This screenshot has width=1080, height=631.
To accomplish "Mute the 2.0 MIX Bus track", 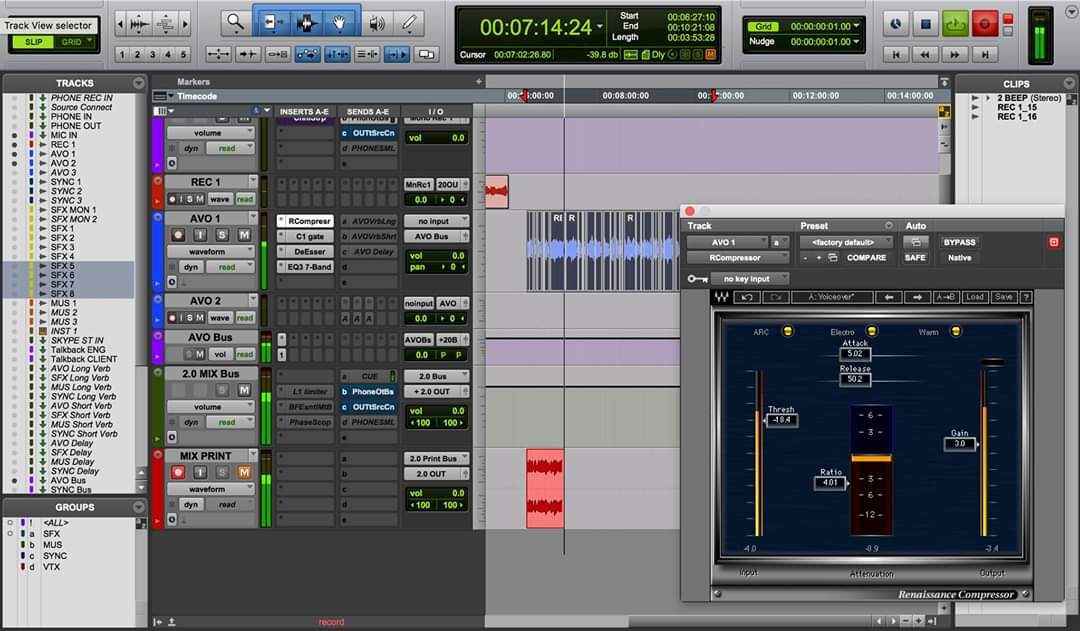I will (244, 390).
